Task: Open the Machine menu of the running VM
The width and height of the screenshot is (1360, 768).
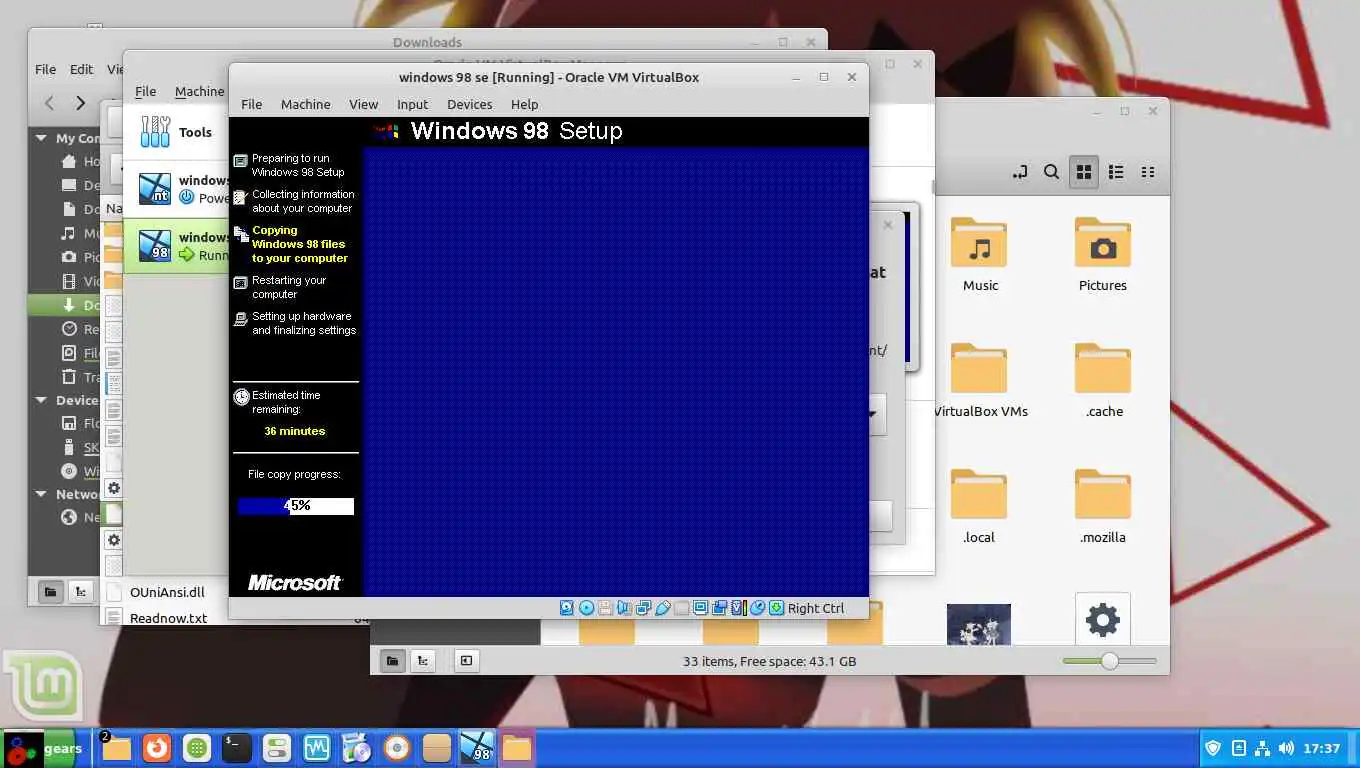Action: 305,104
